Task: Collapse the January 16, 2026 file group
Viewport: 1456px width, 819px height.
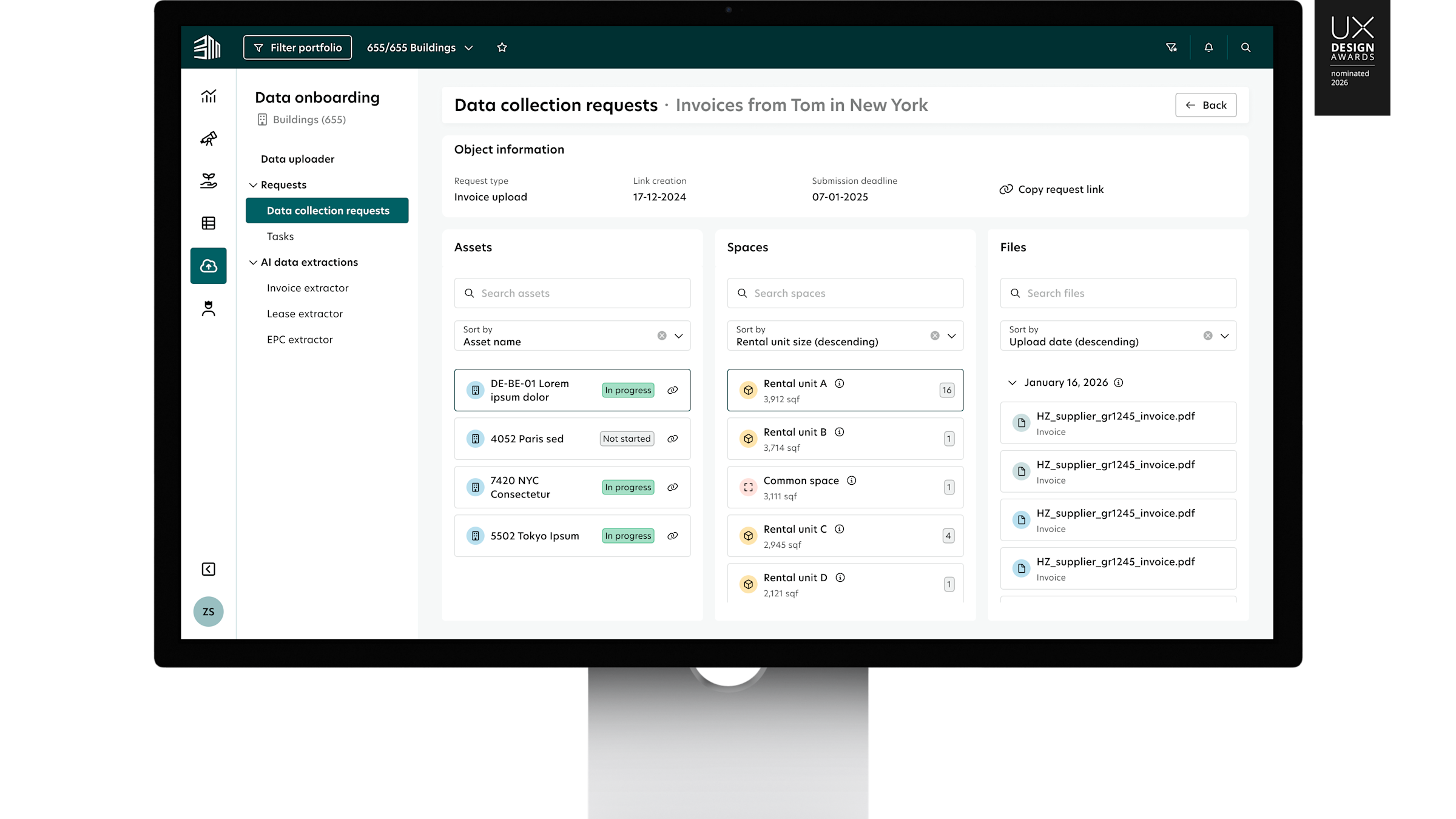Action: (1012, 383)
